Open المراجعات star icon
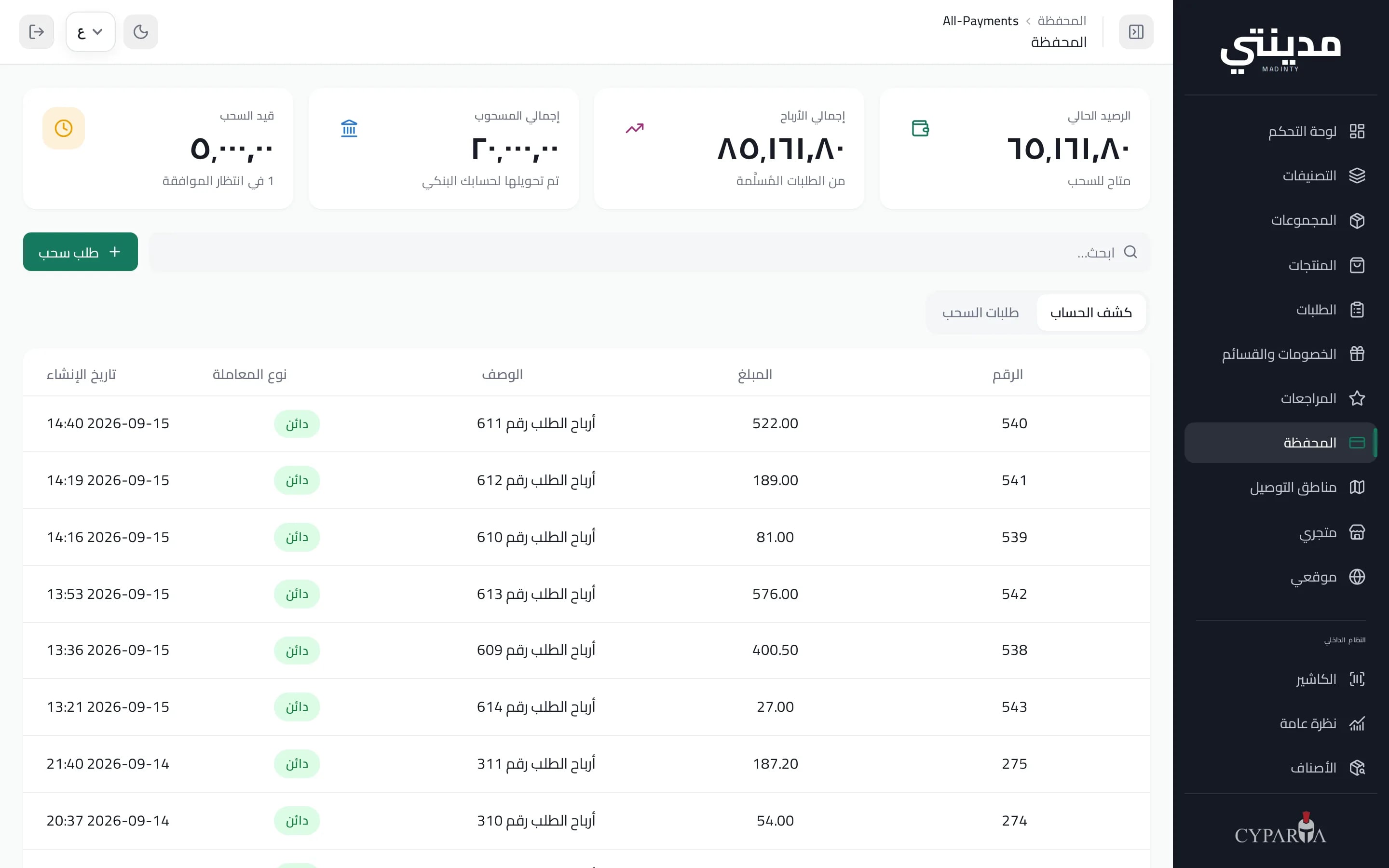The height and width of the screenshot is (868, 1389). (x=1357, y=398)
